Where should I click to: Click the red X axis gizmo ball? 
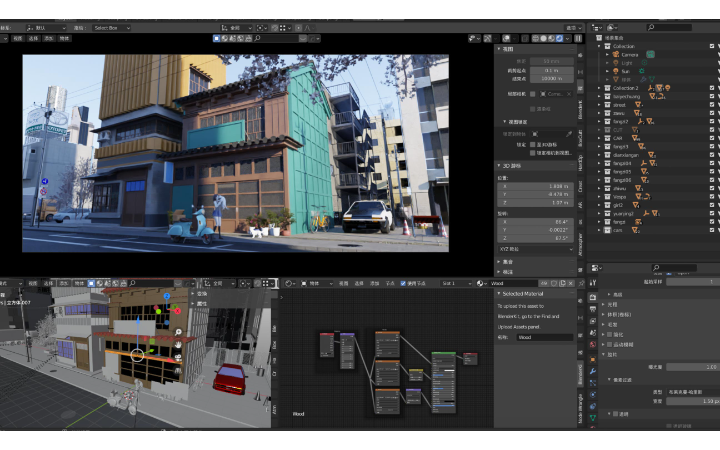177,311
